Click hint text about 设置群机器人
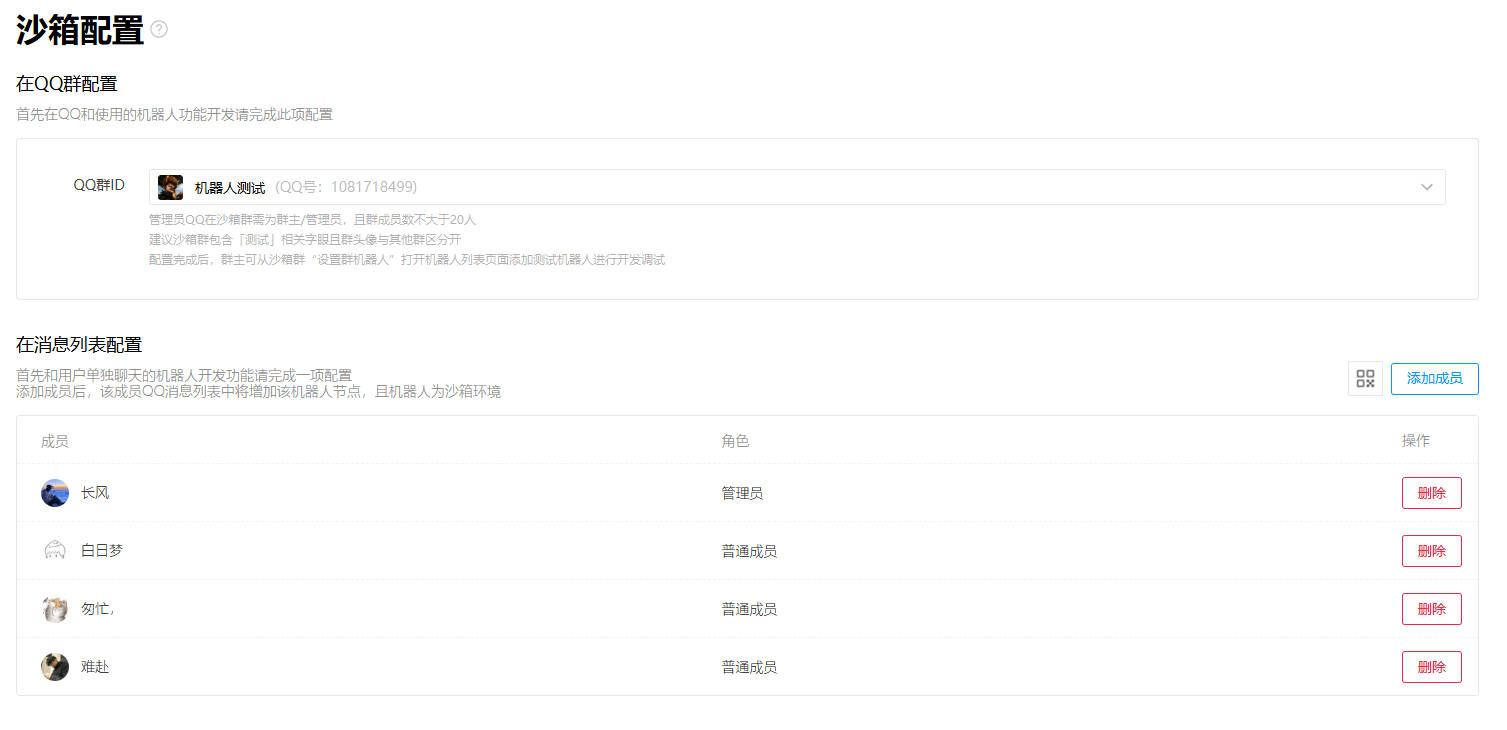1507x730 pixels. pos(407,260)
